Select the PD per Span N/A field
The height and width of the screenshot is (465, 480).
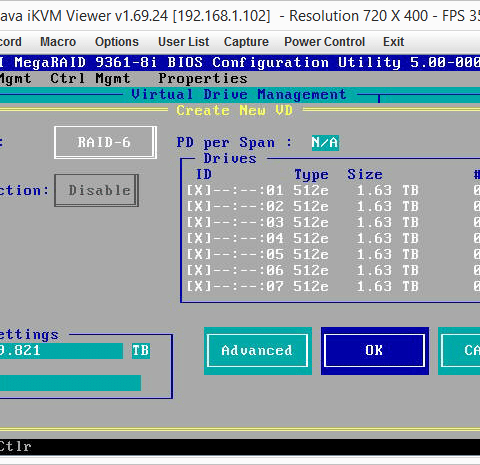click(x=325, y=143)
